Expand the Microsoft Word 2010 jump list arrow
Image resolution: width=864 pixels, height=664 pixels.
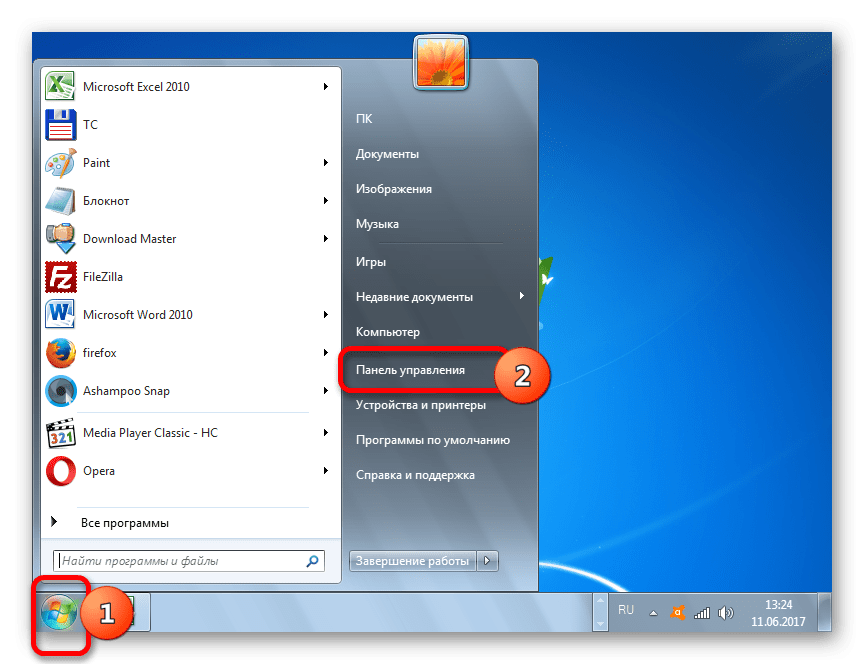[326, 315]
